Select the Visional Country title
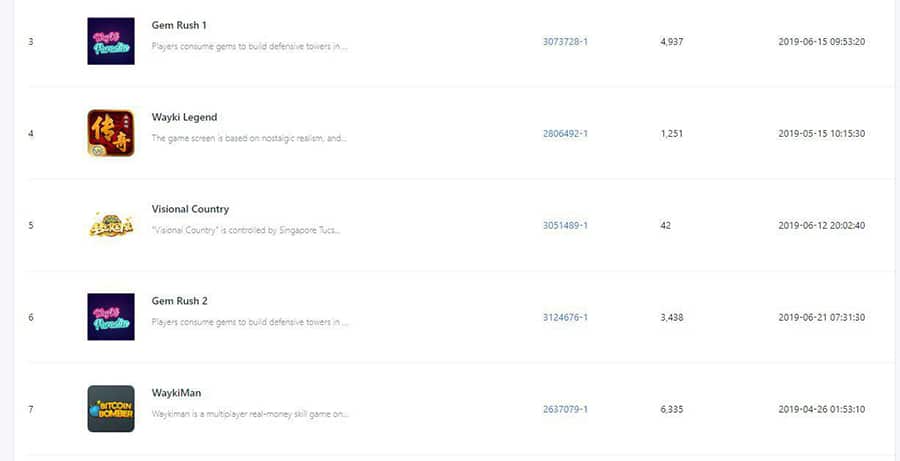This screenshot has width=900, height=461. coord(190,209)
